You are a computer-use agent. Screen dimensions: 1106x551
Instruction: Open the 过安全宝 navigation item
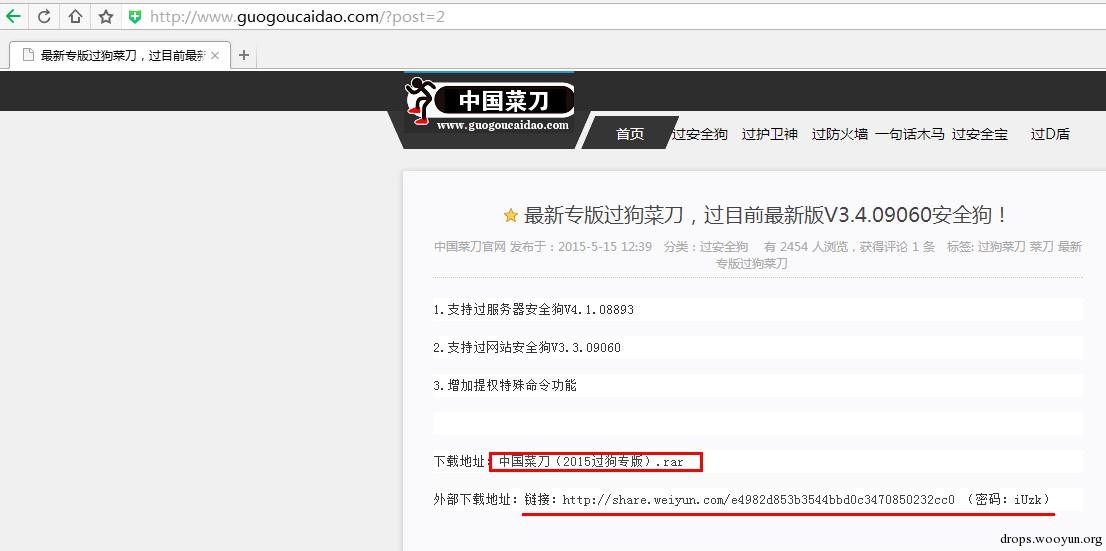tap(980, 133)
